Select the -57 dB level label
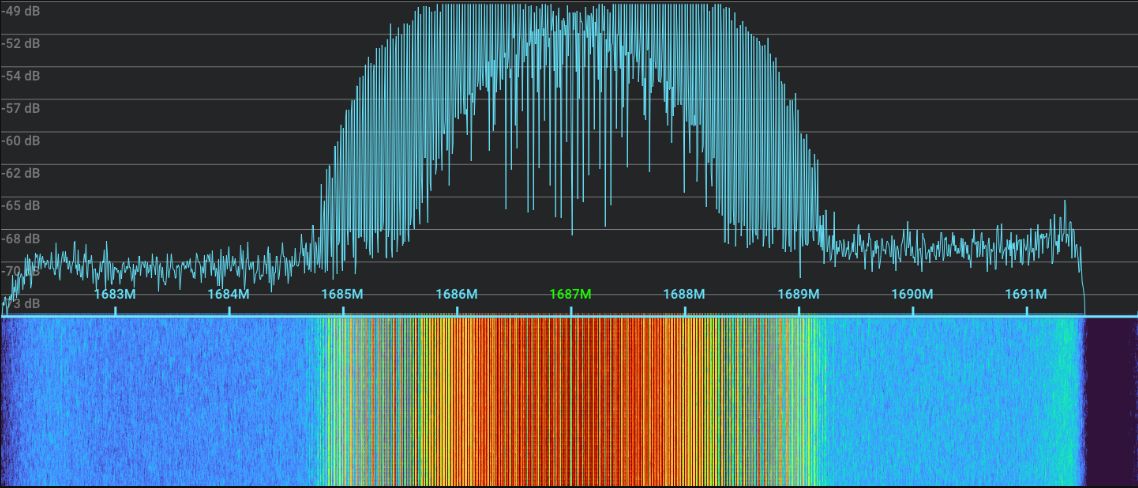Viewport: 1138px width, 488px height. [x=20, y=108]
